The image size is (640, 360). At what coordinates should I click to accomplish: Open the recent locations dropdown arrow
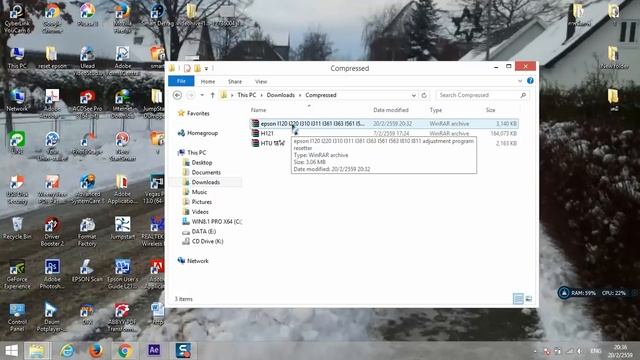coord(202,95)
